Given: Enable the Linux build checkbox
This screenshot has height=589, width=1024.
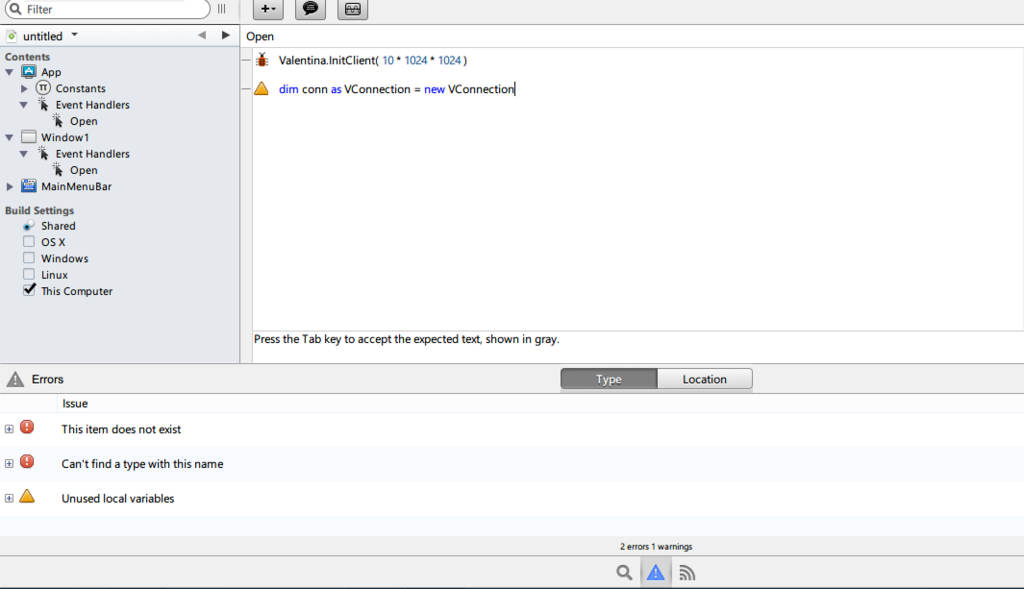Looking at the screenshot, I should coord(29,274).
